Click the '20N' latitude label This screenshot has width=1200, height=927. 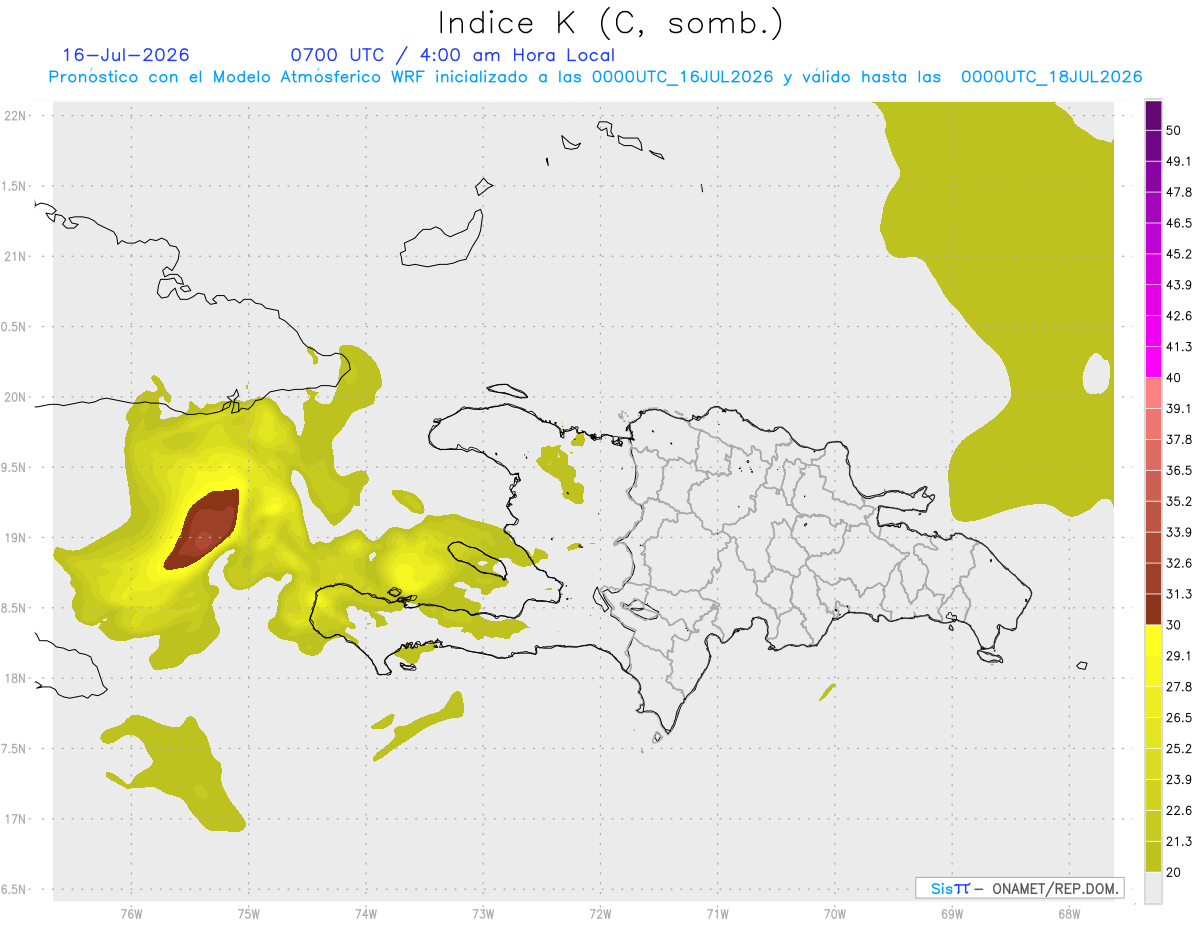(x=15, y=397)
